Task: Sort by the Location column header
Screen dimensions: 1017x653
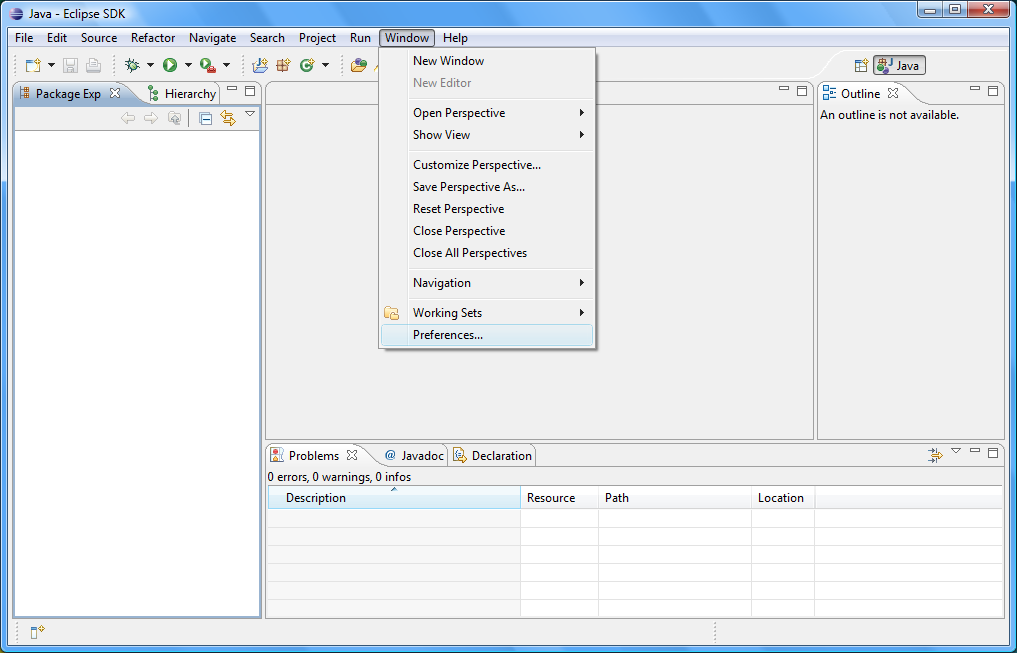Action: coord(783,497)
